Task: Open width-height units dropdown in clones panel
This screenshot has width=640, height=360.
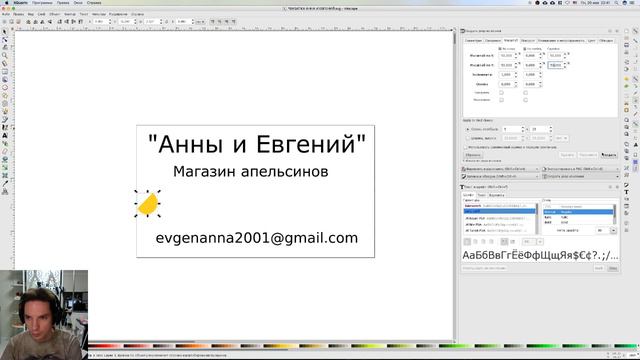Action: pos(562,138)
